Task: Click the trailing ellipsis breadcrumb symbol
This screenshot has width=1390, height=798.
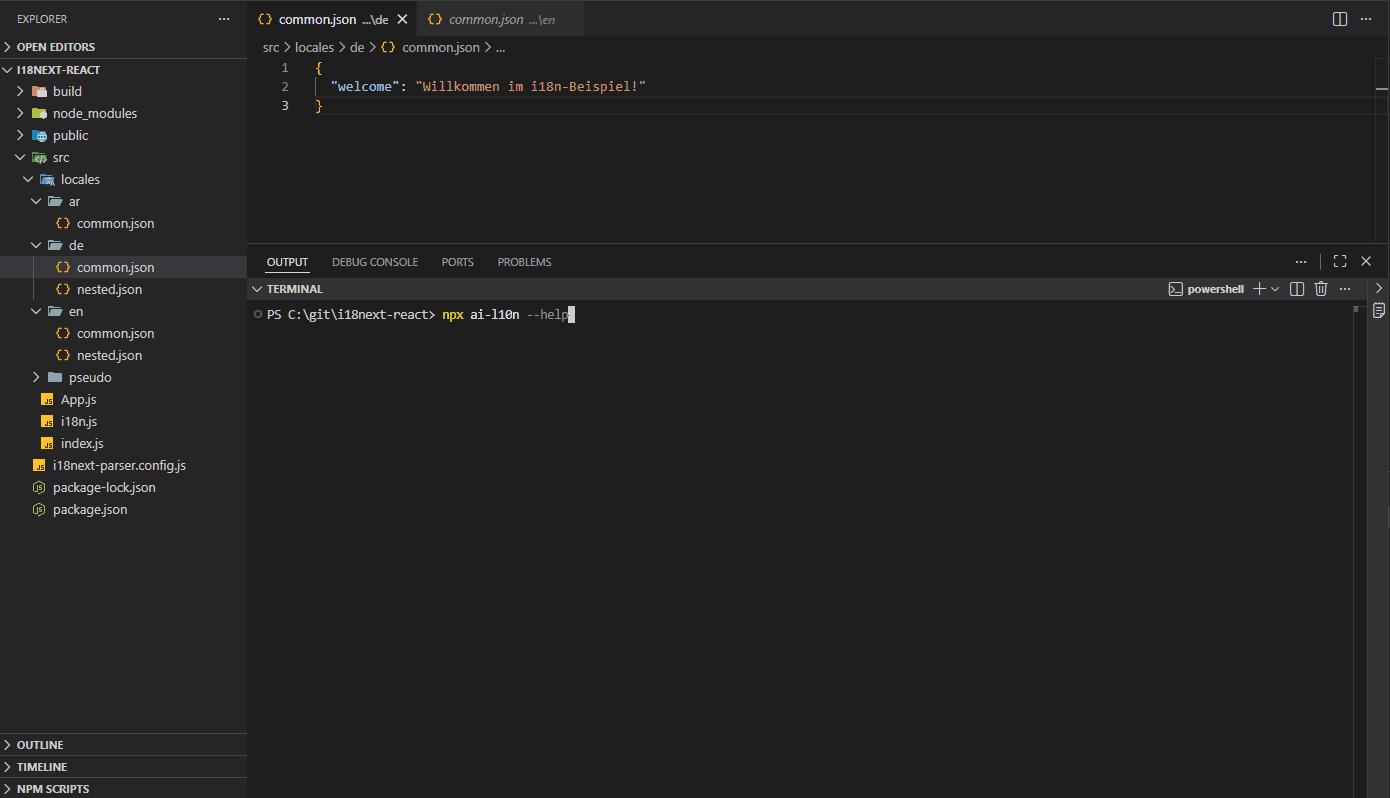Action: (x=500, y=47)
